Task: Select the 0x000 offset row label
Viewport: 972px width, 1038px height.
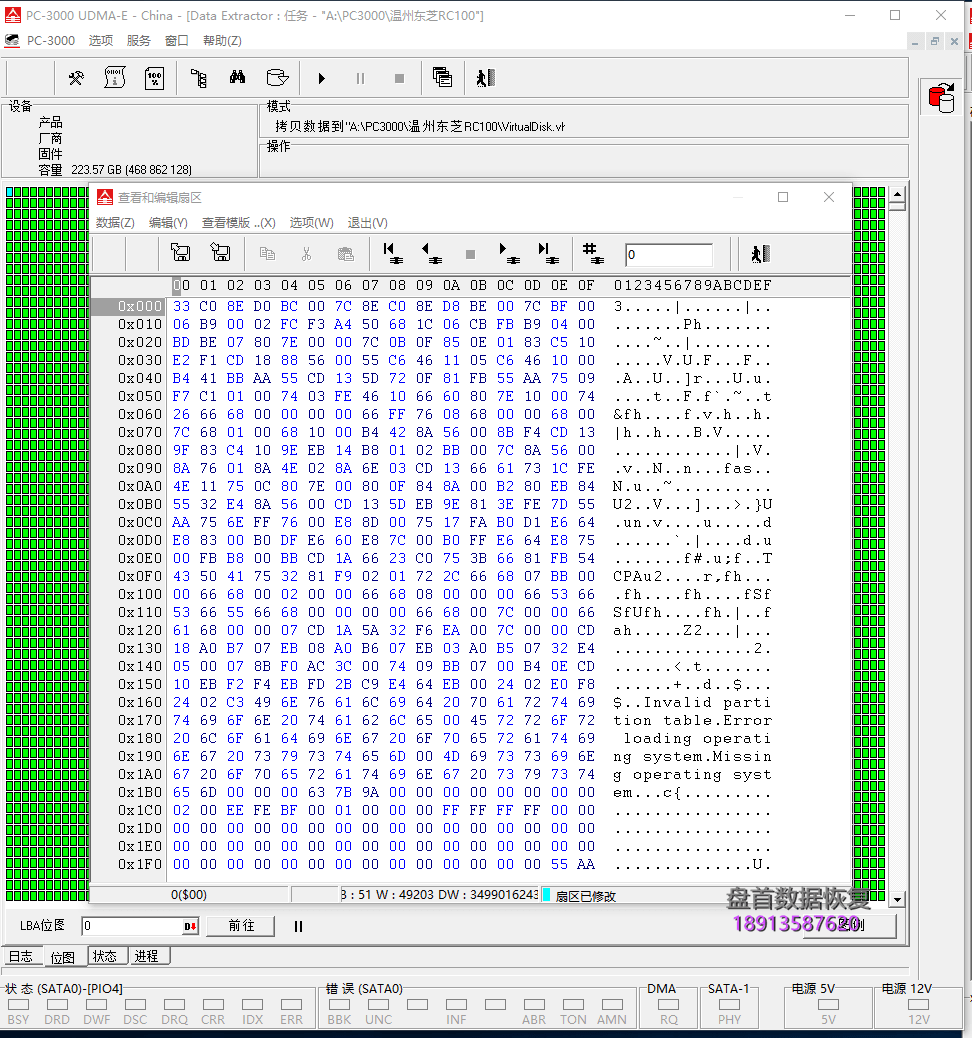Action: click(140, 307)
